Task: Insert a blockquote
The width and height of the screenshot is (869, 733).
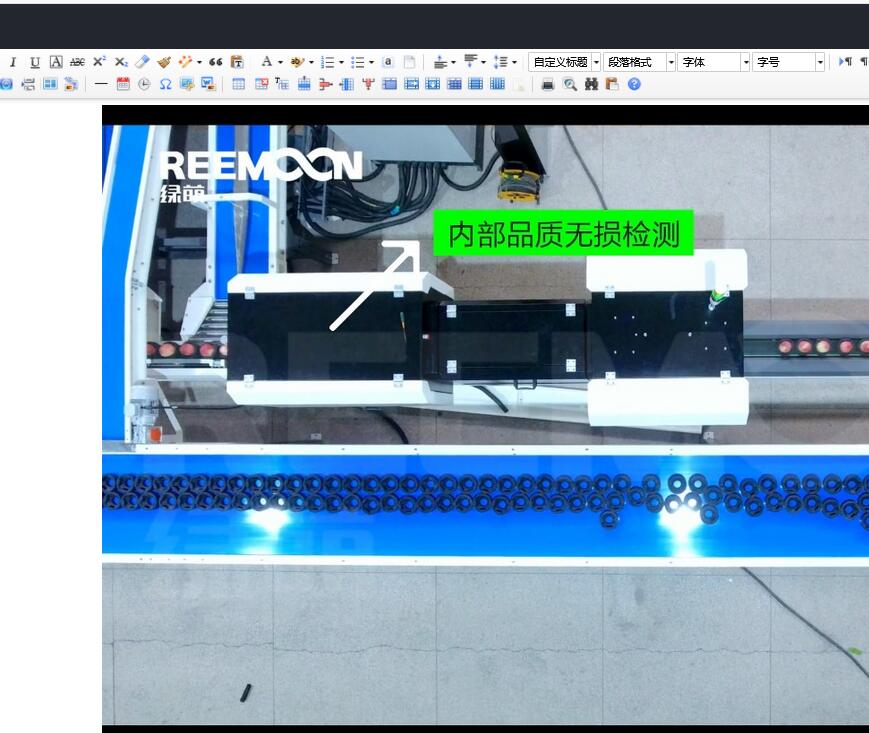Action: pyautogui.click(x=215, y=62)
